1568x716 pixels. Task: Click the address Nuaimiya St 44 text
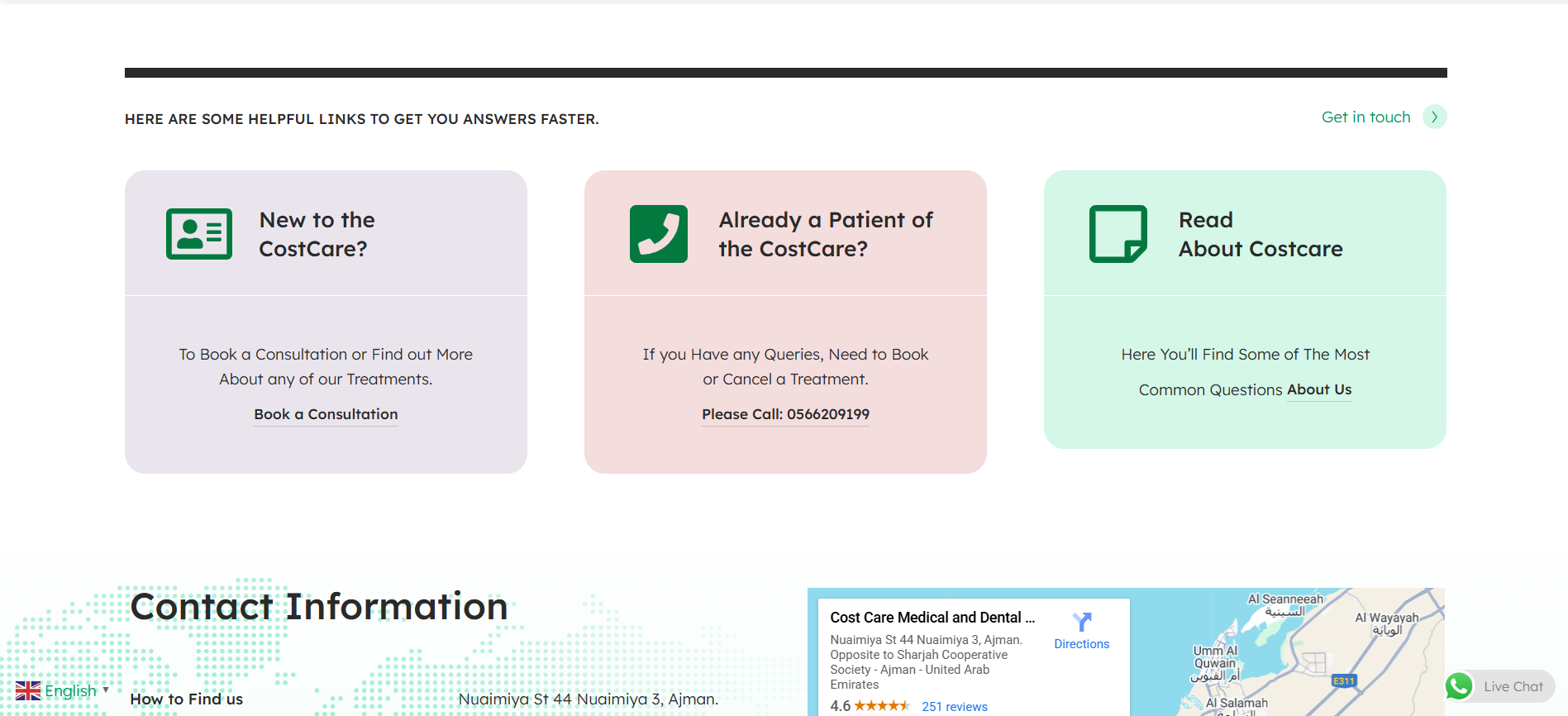pyautogui.click(x=589, y=699)
